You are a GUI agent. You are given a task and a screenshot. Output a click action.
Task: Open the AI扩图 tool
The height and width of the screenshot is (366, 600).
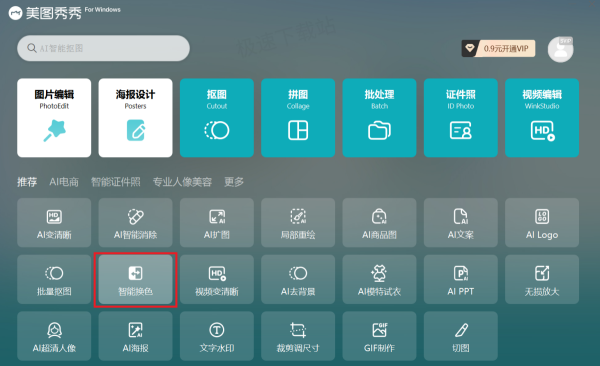coord(217,222)
